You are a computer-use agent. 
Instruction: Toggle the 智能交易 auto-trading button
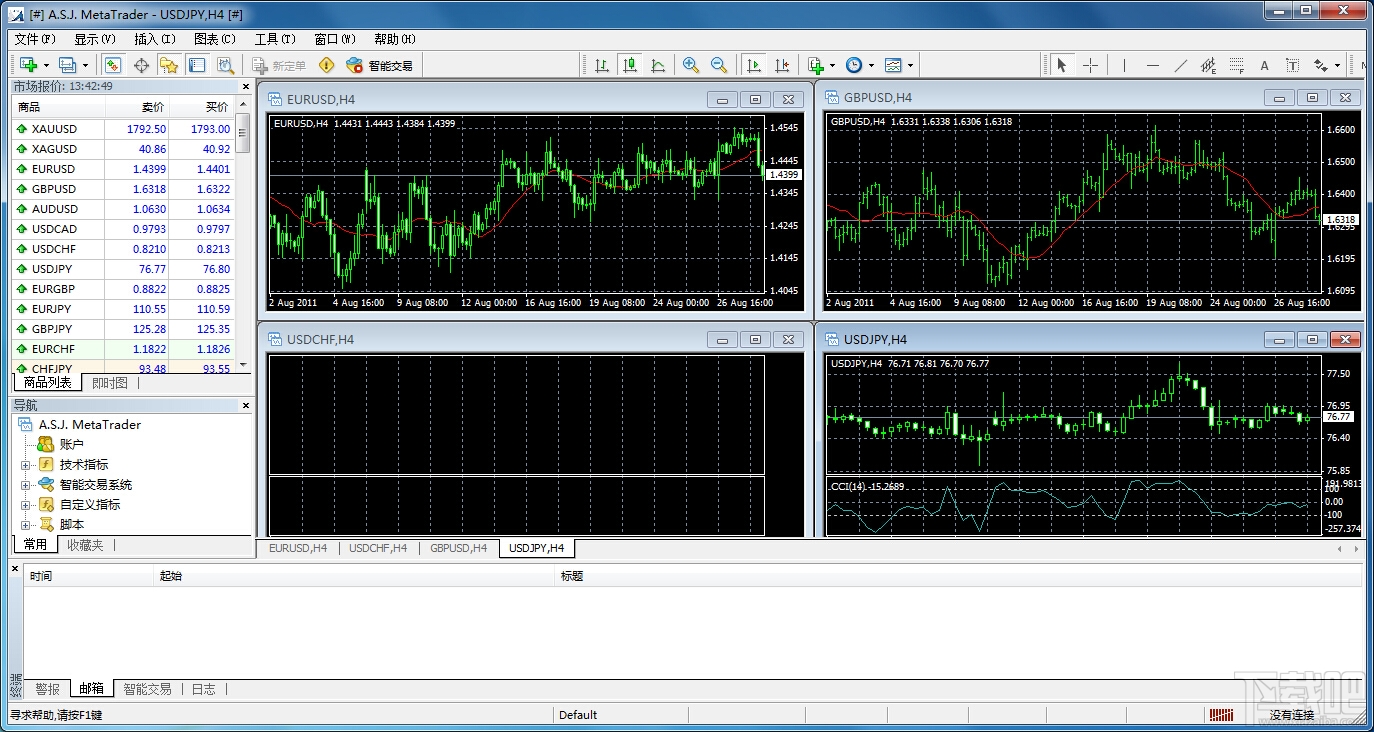click(x=379, y=65)
